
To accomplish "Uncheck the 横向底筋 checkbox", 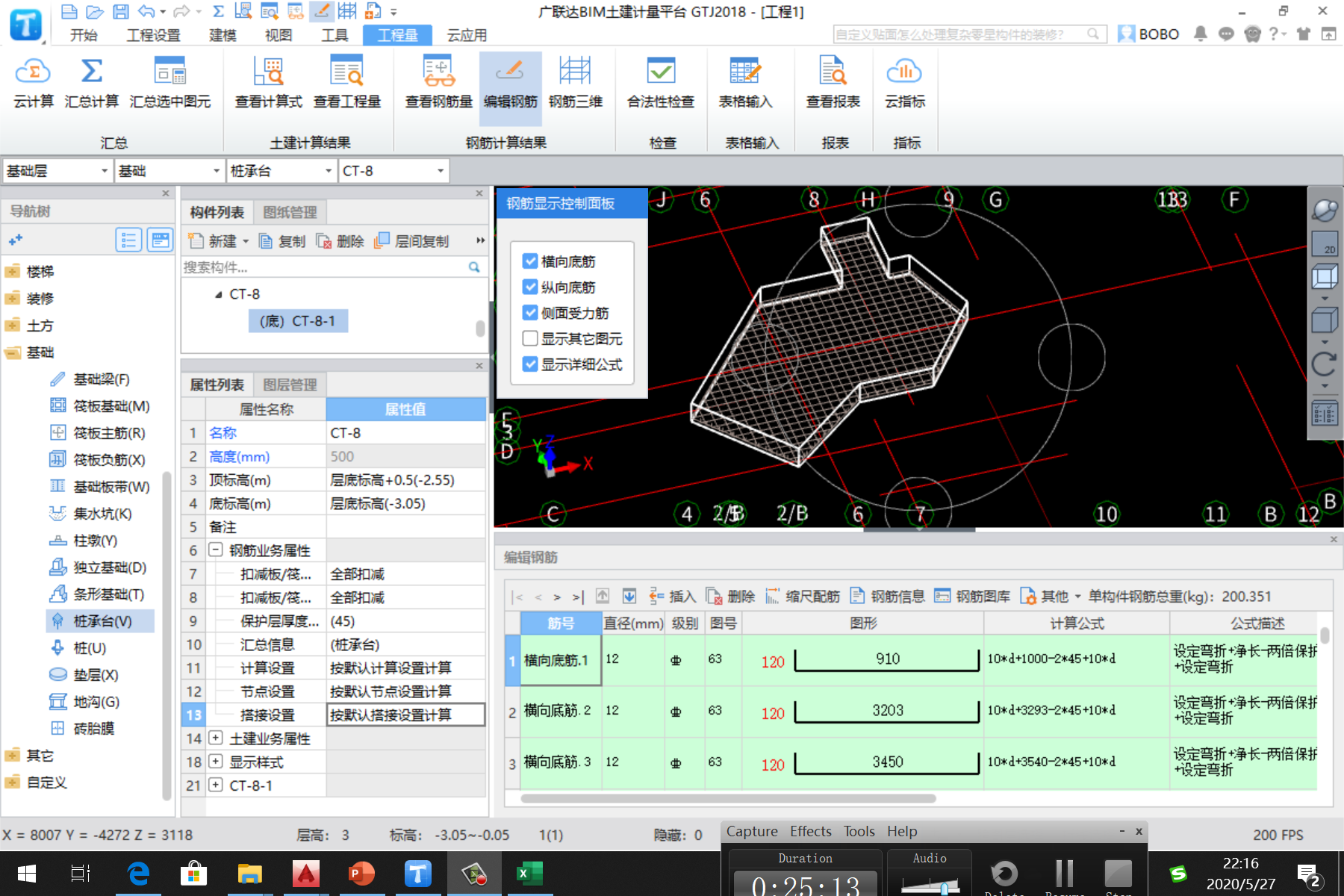I will click(x=530, y=261).
